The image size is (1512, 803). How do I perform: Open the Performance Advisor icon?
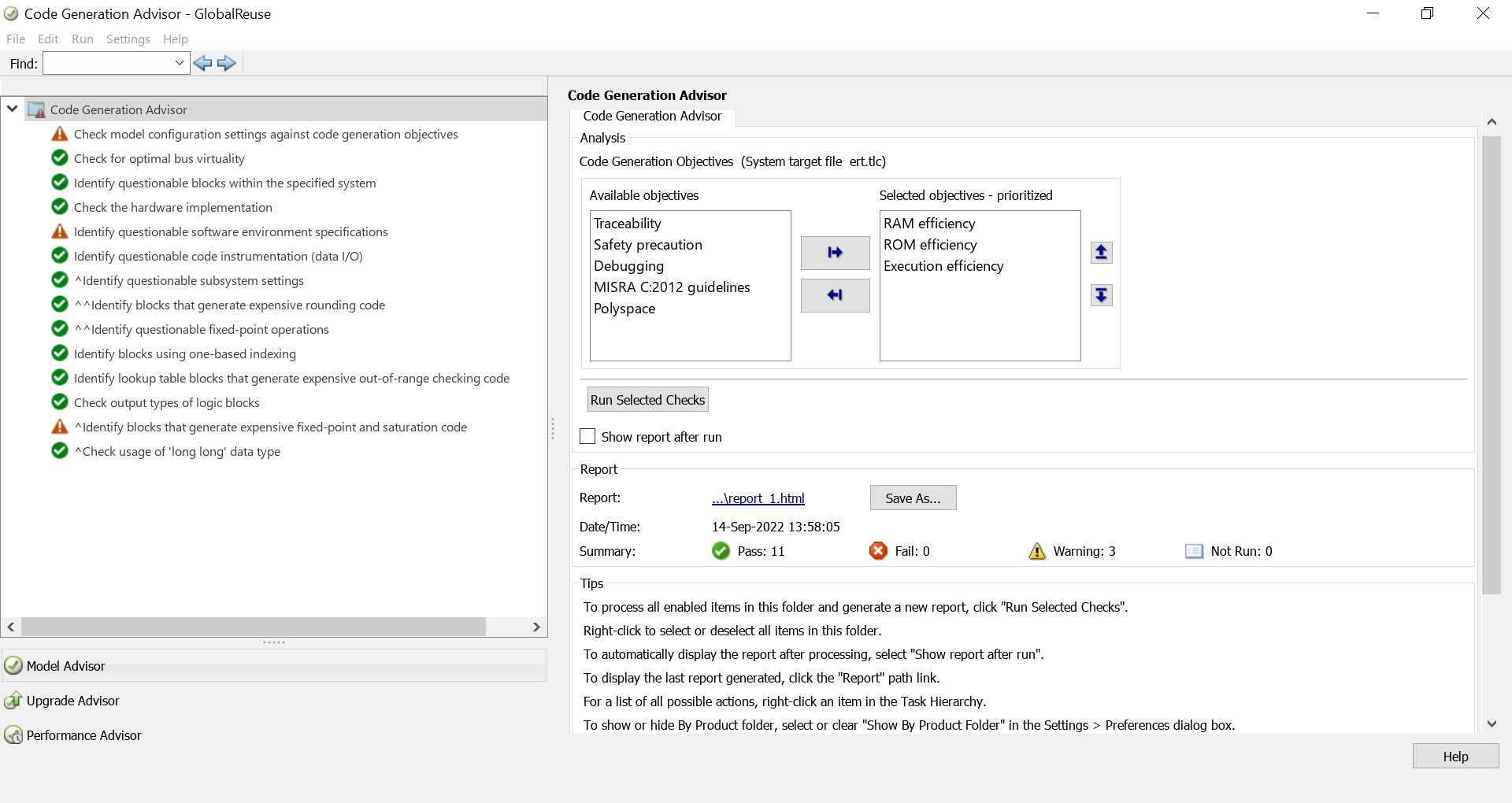coord(13,735)
